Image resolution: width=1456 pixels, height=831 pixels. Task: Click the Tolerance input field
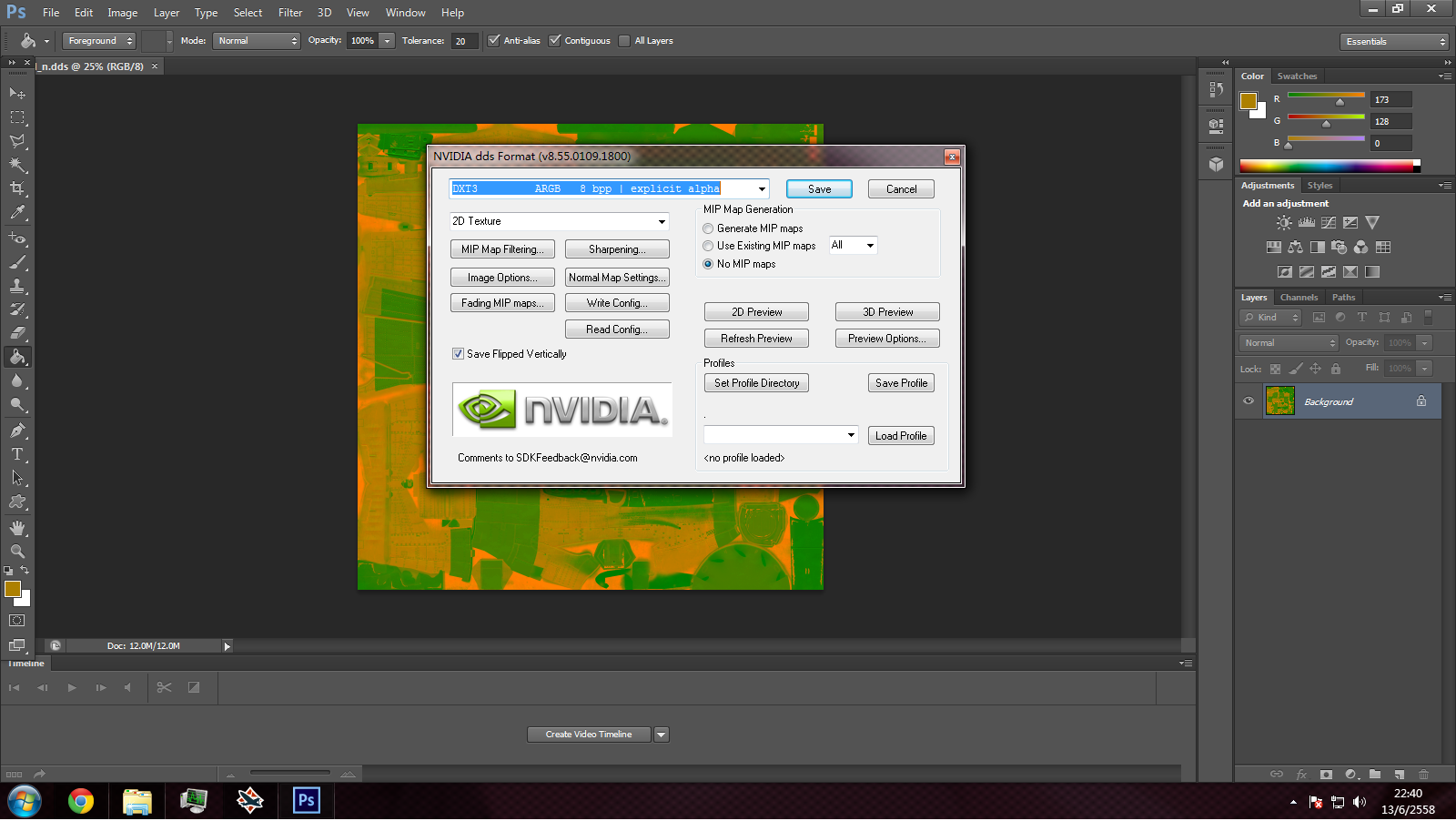point(464,41)
